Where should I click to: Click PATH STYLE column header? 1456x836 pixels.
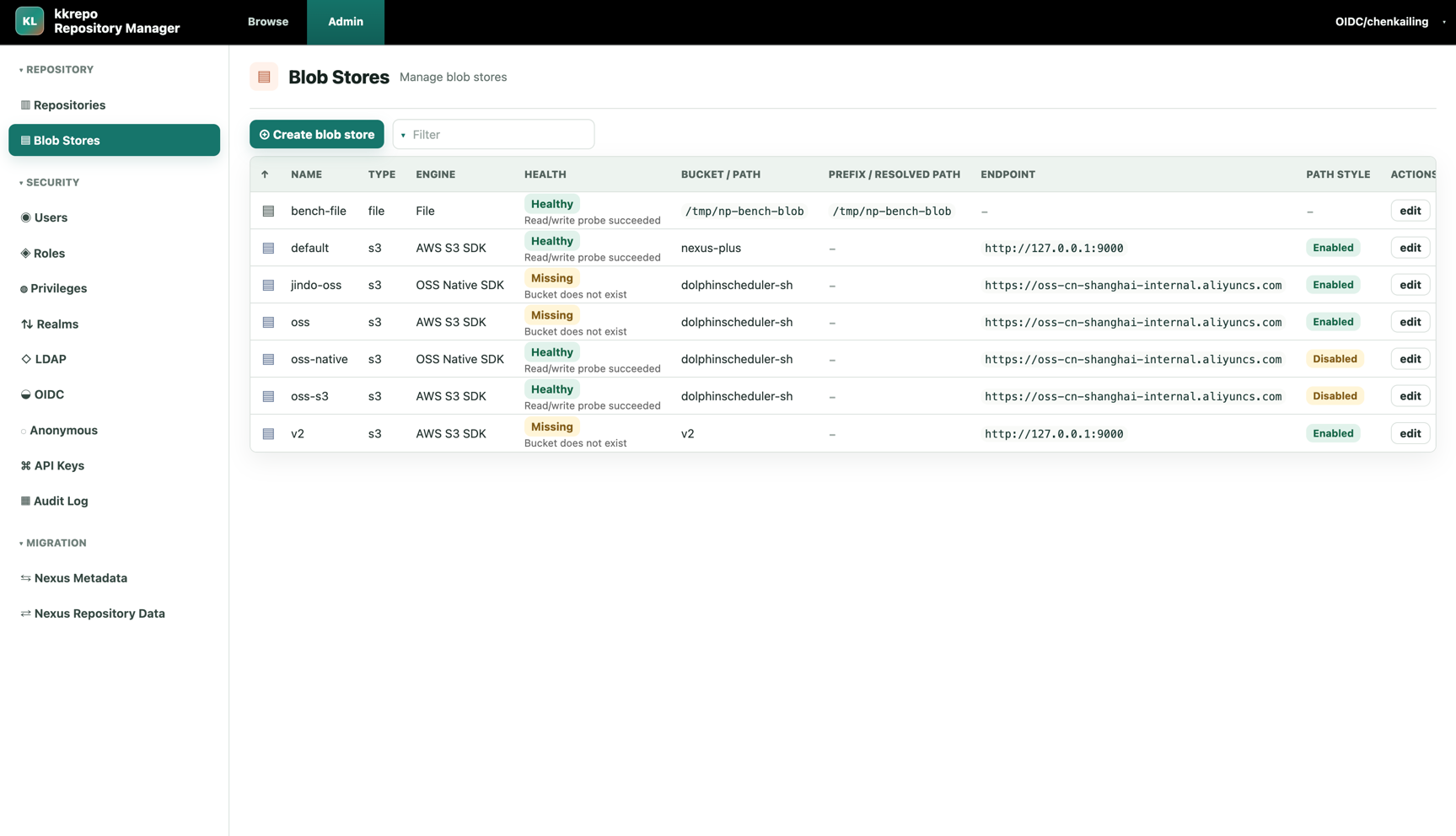(x=1338, y=174)
